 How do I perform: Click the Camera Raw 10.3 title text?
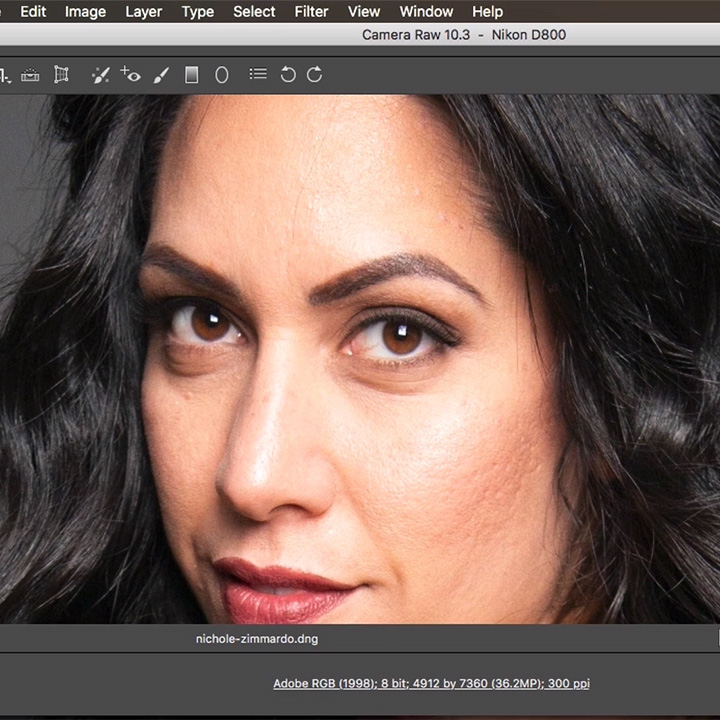tap(416, 35)
